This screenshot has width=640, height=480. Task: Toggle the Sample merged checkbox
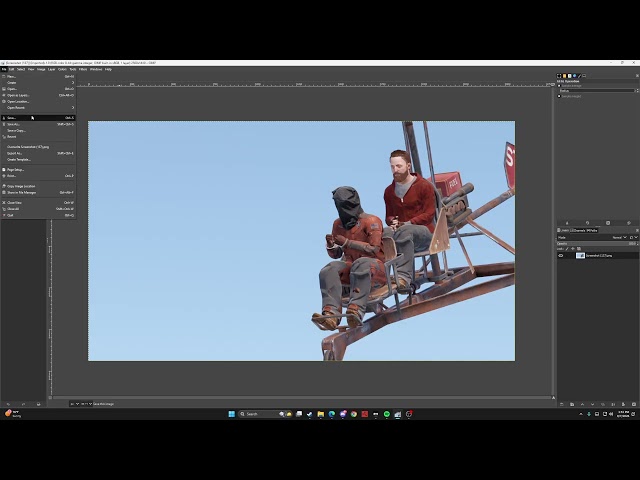[559, 96]
